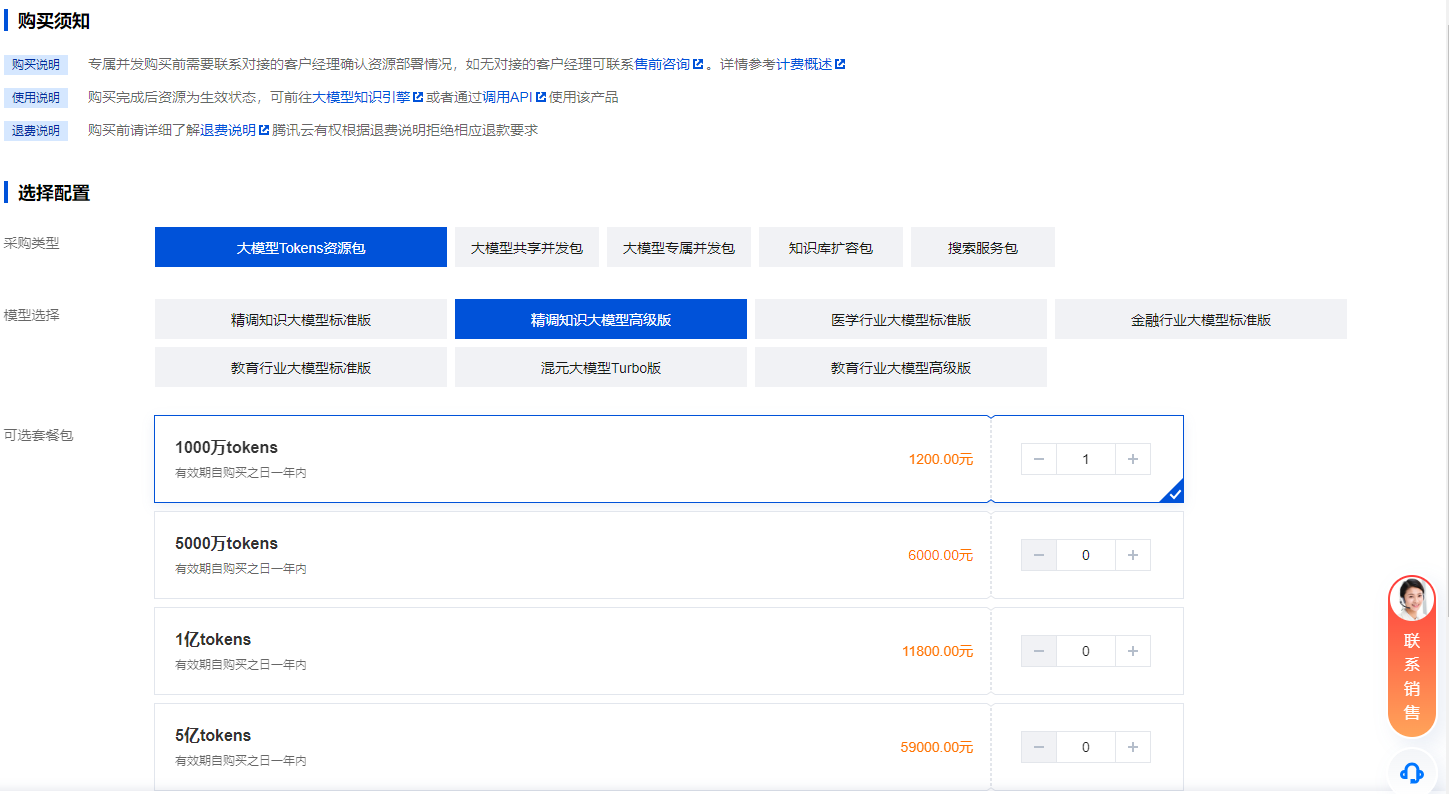Open the headset customer service icon

(1412, 772)
